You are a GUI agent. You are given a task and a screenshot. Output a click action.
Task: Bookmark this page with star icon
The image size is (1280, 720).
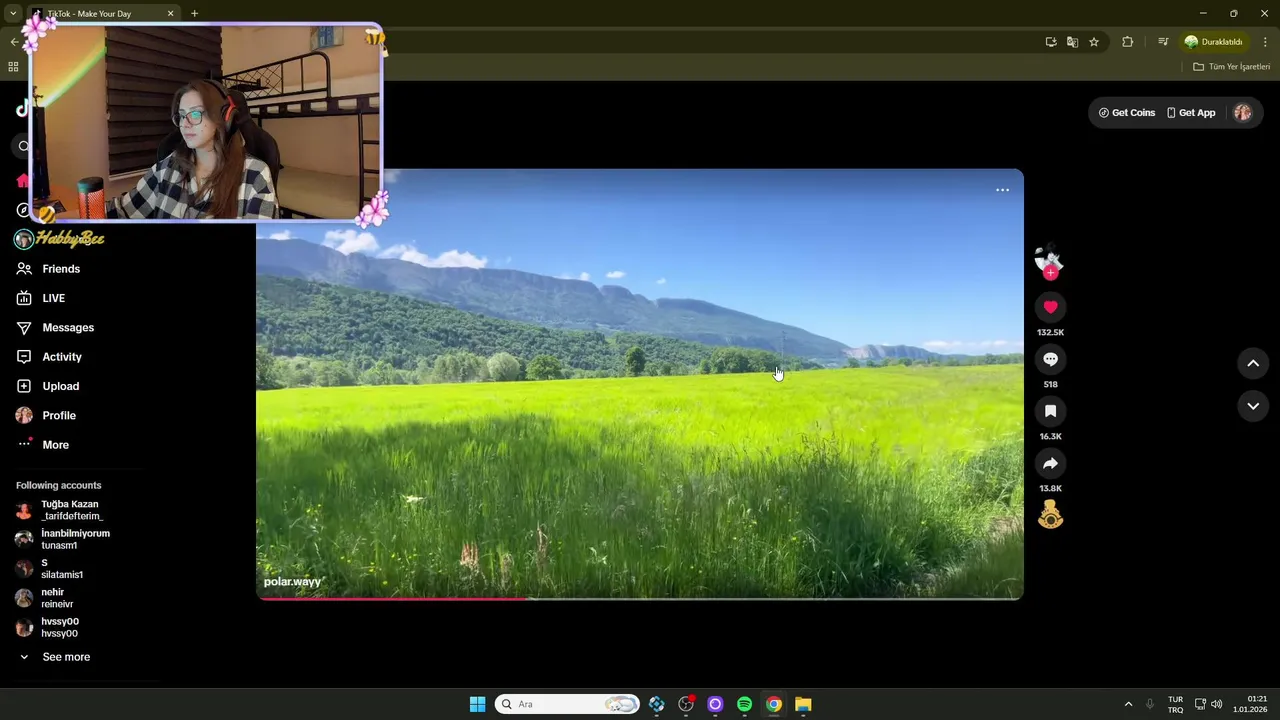[1094, 42]
